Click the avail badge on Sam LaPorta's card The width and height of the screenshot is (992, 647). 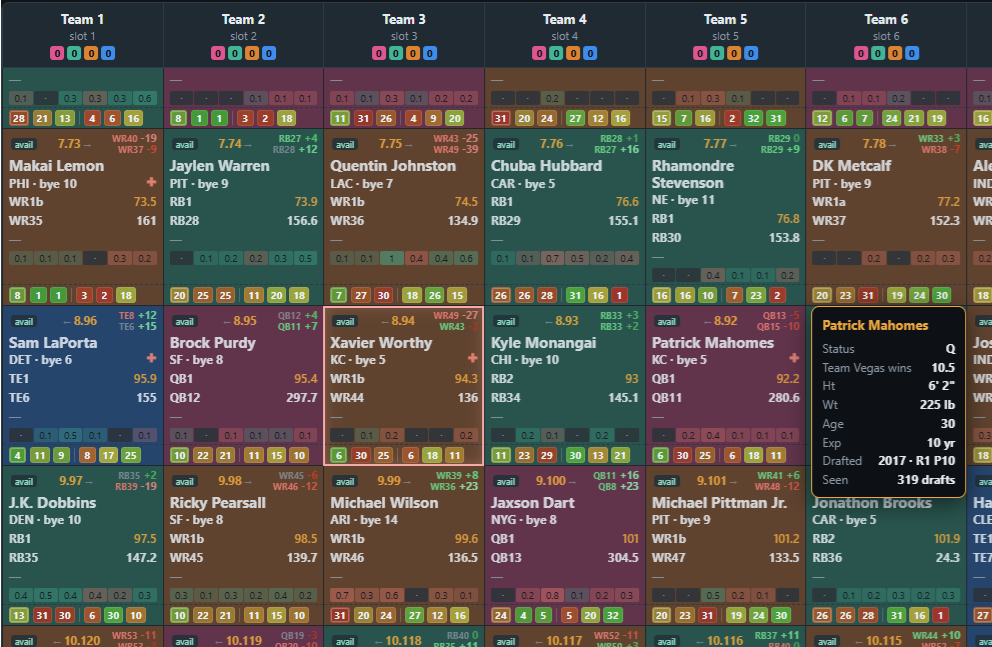[x=24, y=322]
